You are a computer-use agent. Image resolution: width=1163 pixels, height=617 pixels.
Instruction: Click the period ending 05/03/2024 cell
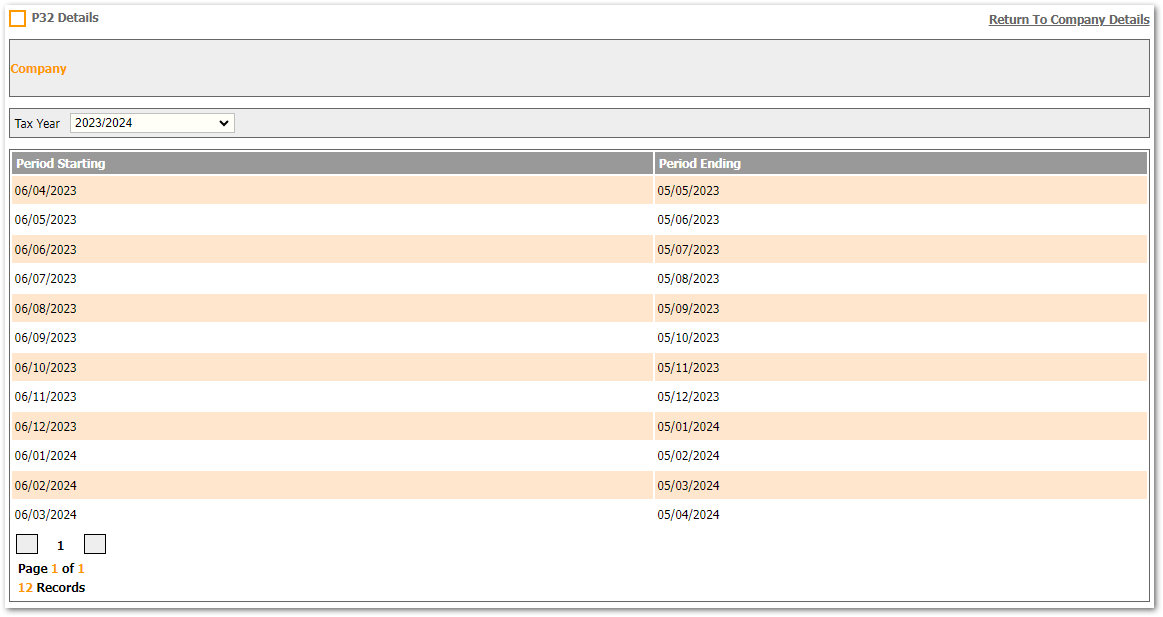(x=688, y=486)
